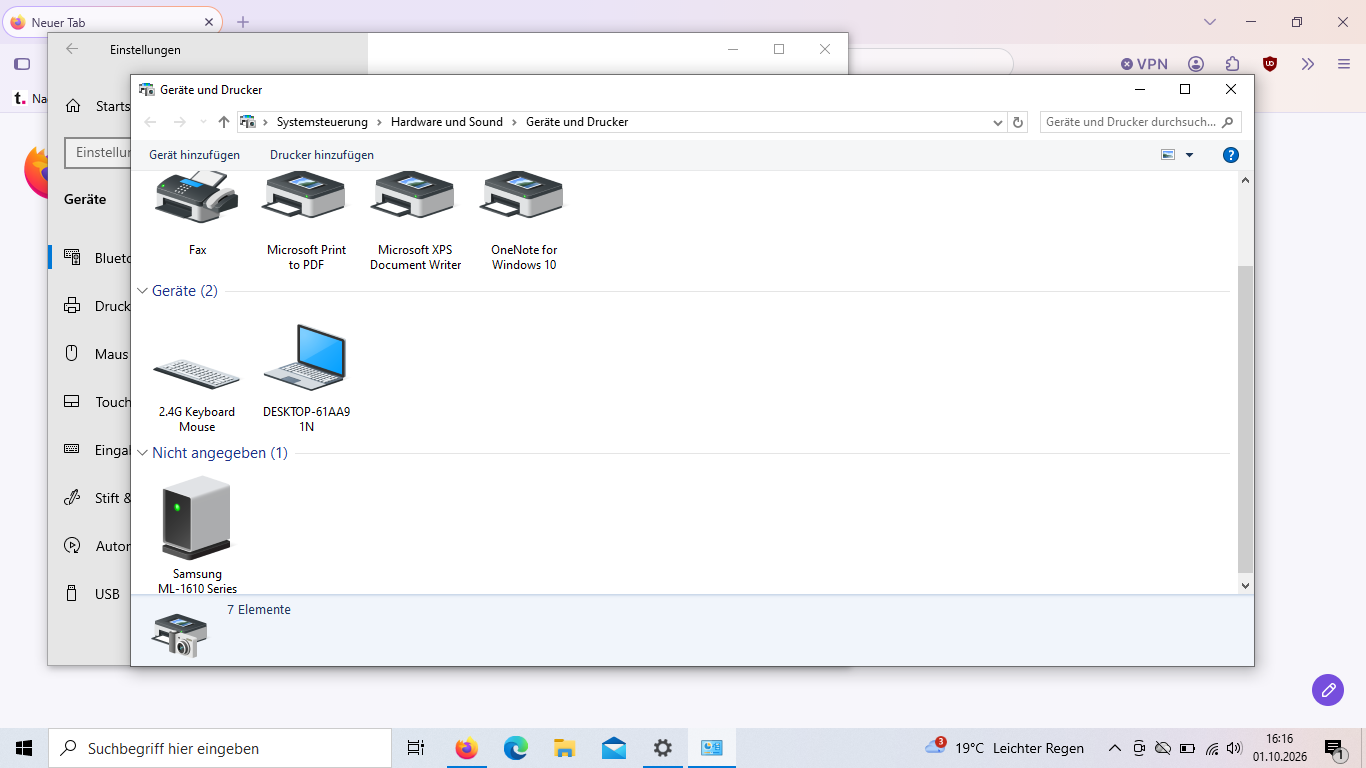This screenshot has width=1366, height=768.
Task: Select the Microsoft Print to PDF printer
Action: click(306, 222)
